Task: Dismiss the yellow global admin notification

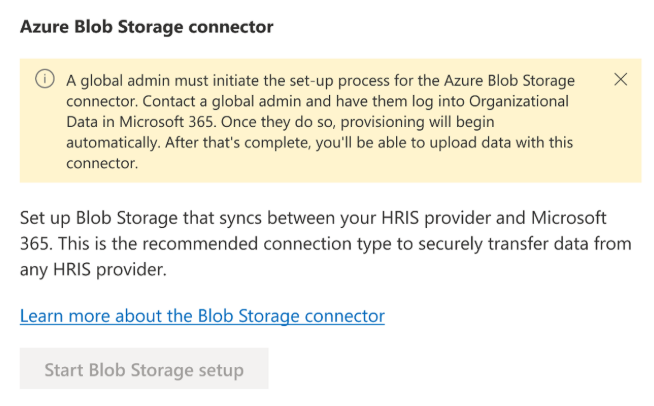Action: pos(620,80)
